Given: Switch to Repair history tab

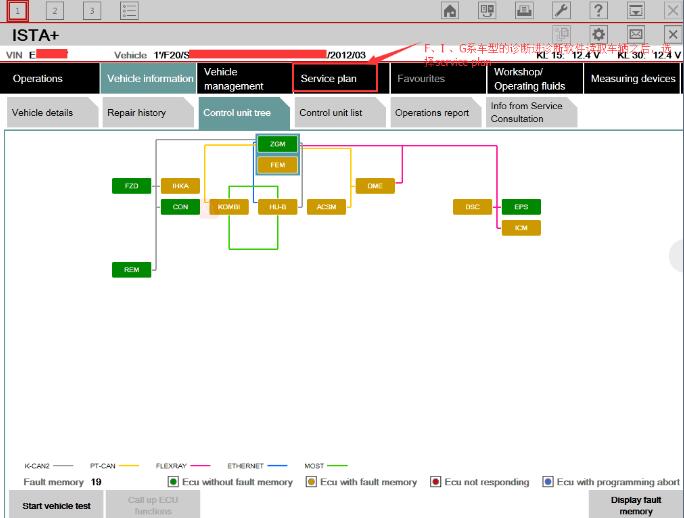Looking at the screenshot, I should 148,113.
